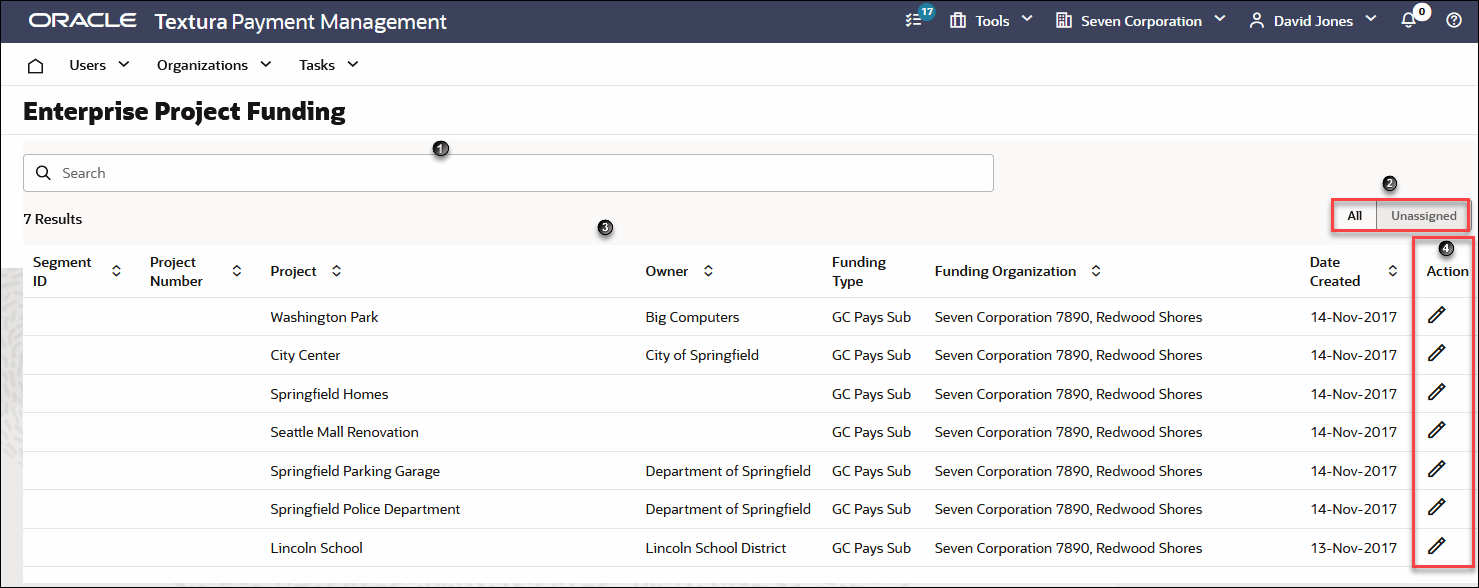1479x588 pixels.
Task: Click GC Pays Sub for Washington Park
Action: (871, 317)
